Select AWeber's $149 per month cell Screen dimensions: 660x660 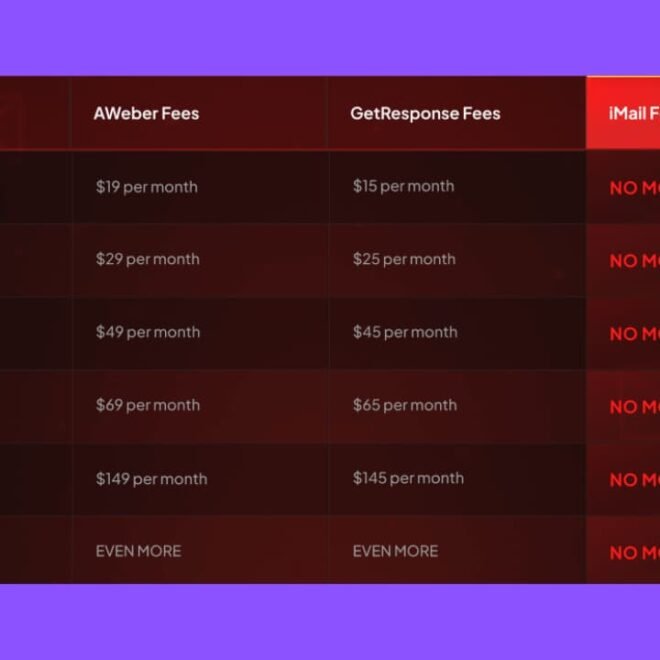151,479
